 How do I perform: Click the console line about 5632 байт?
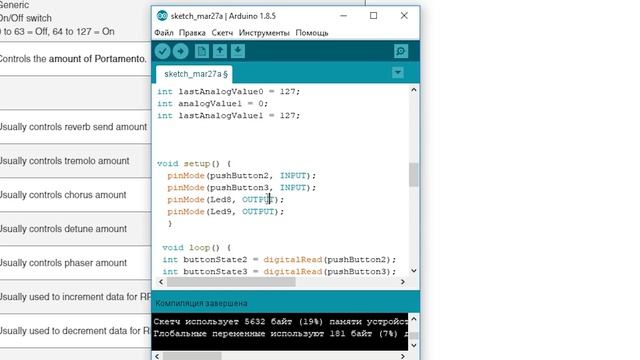click(x=280, y=322)
